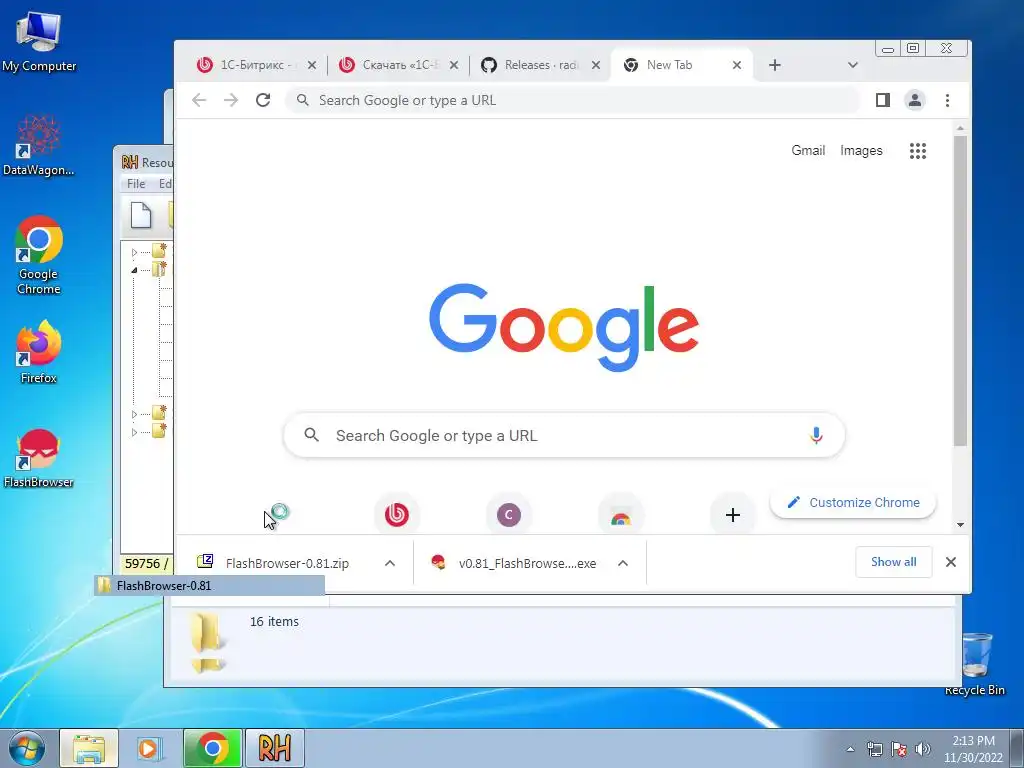Add a new shortcut tile
Screen dimensions: 1024x768
[x=733, y=515]
